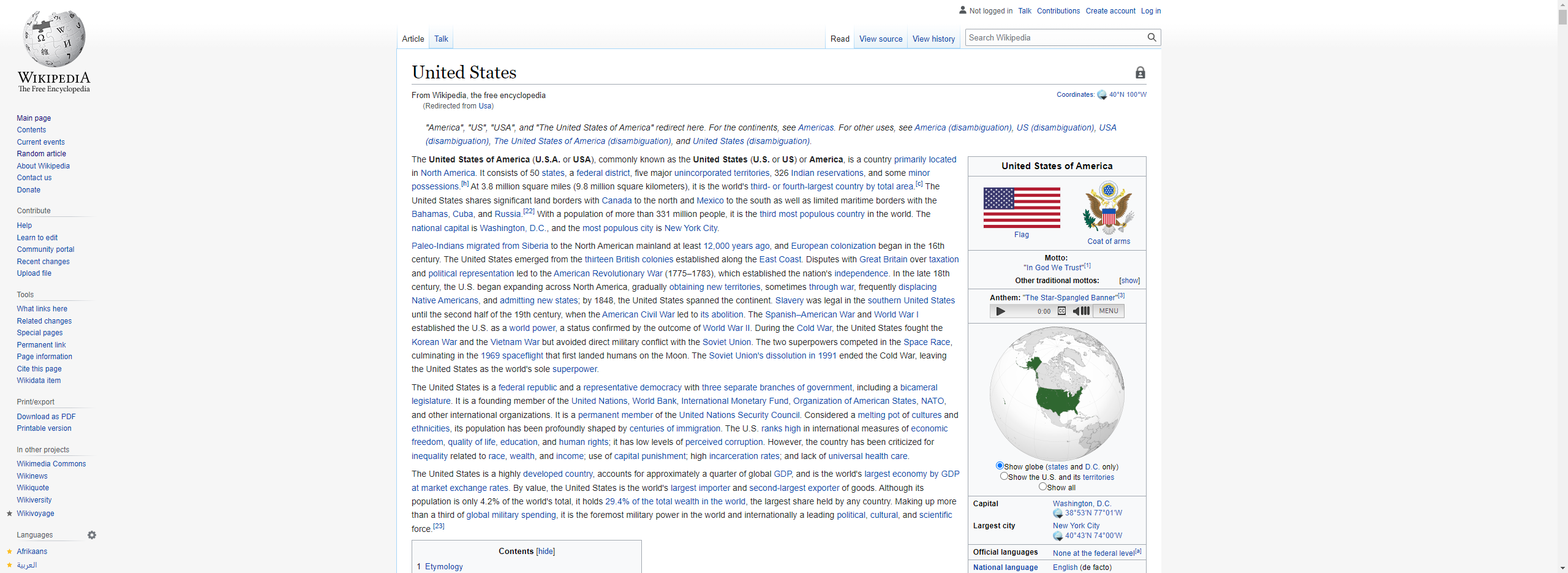Toggle the CC captions icon in audio player
Screen dimensions: 1568x573
pos(1061,311)
